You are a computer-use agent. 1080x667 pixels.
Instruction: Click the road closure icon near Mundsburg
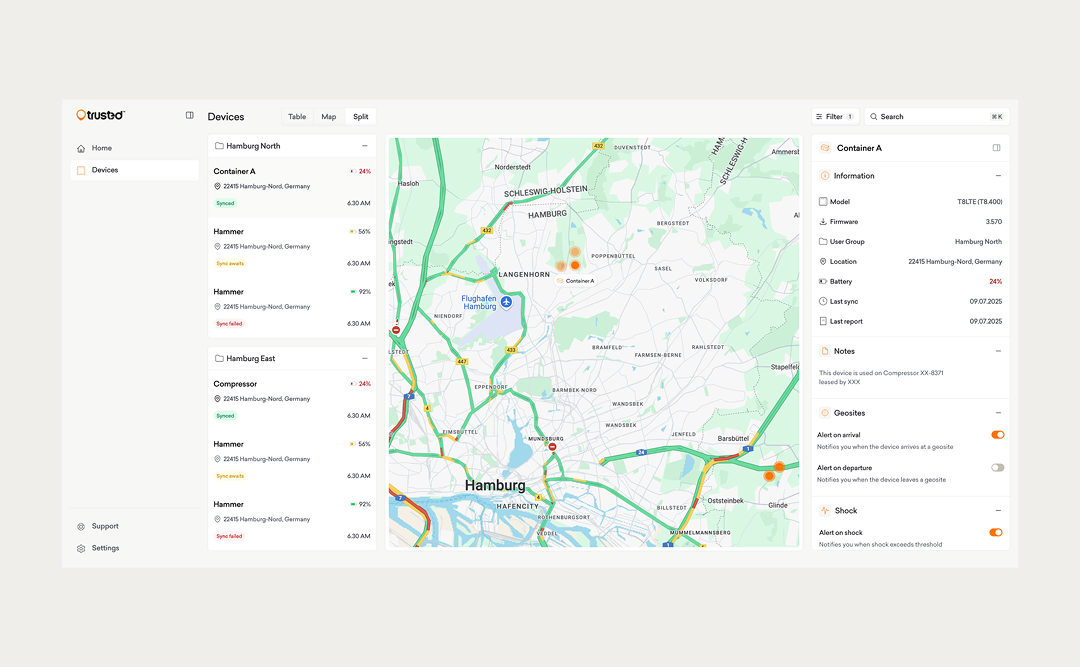click(x=552, y=447)
